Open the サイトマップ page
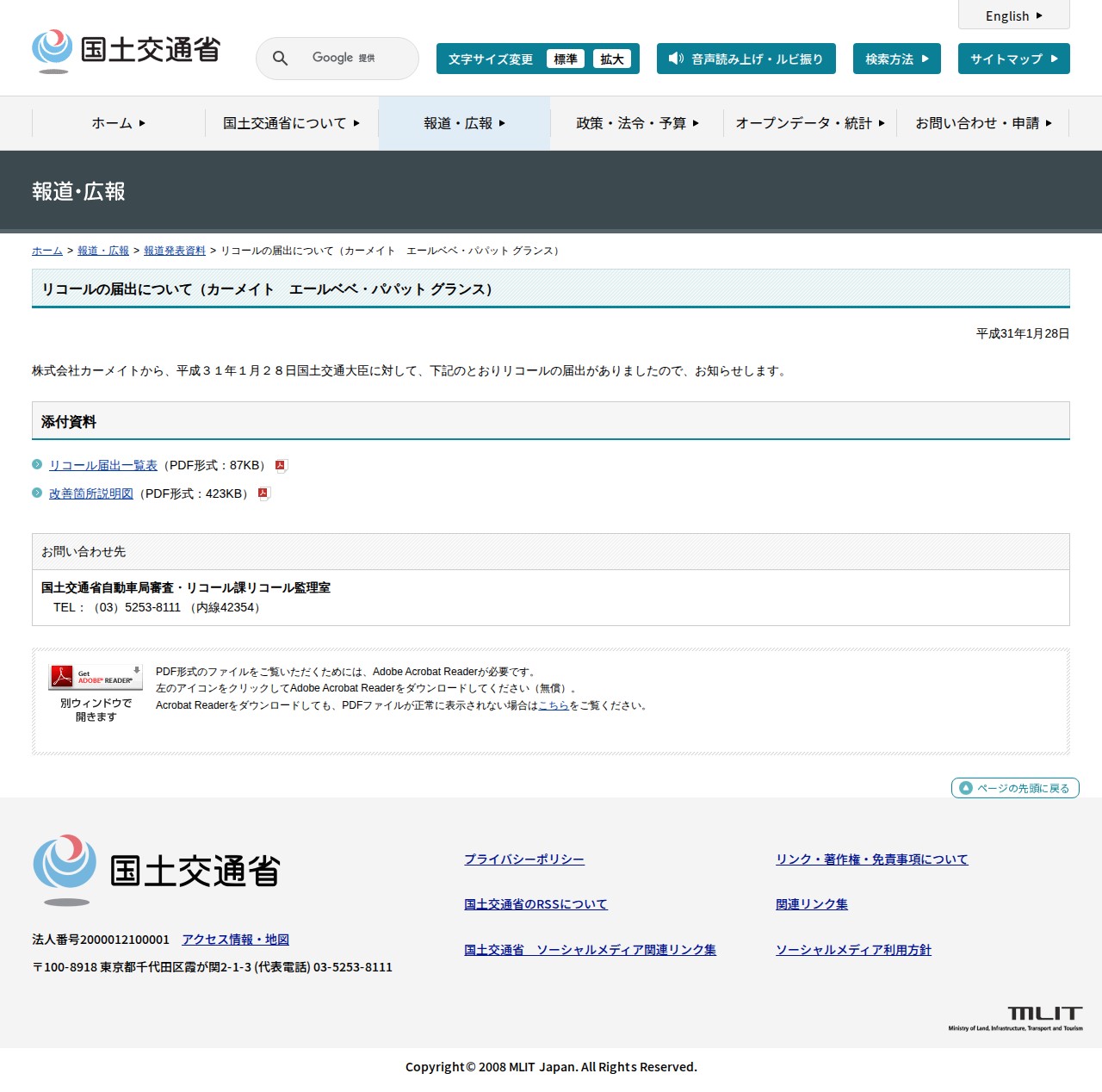The height and width of the screenshot is (1092, 1102). [1014, 59]
